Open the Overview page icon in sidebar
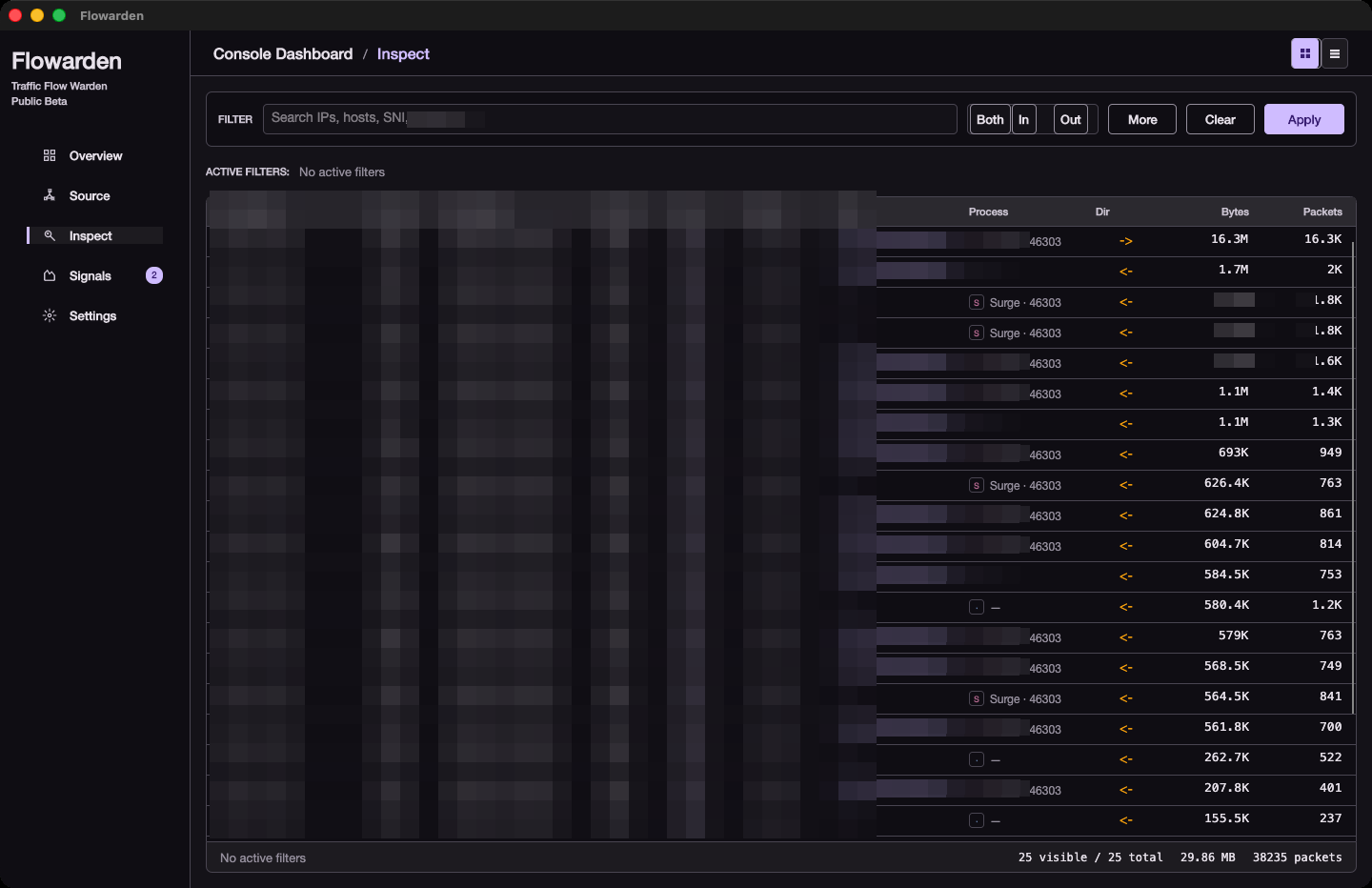This screenshot has width=1372, height=888. click(x=50, y=155)
